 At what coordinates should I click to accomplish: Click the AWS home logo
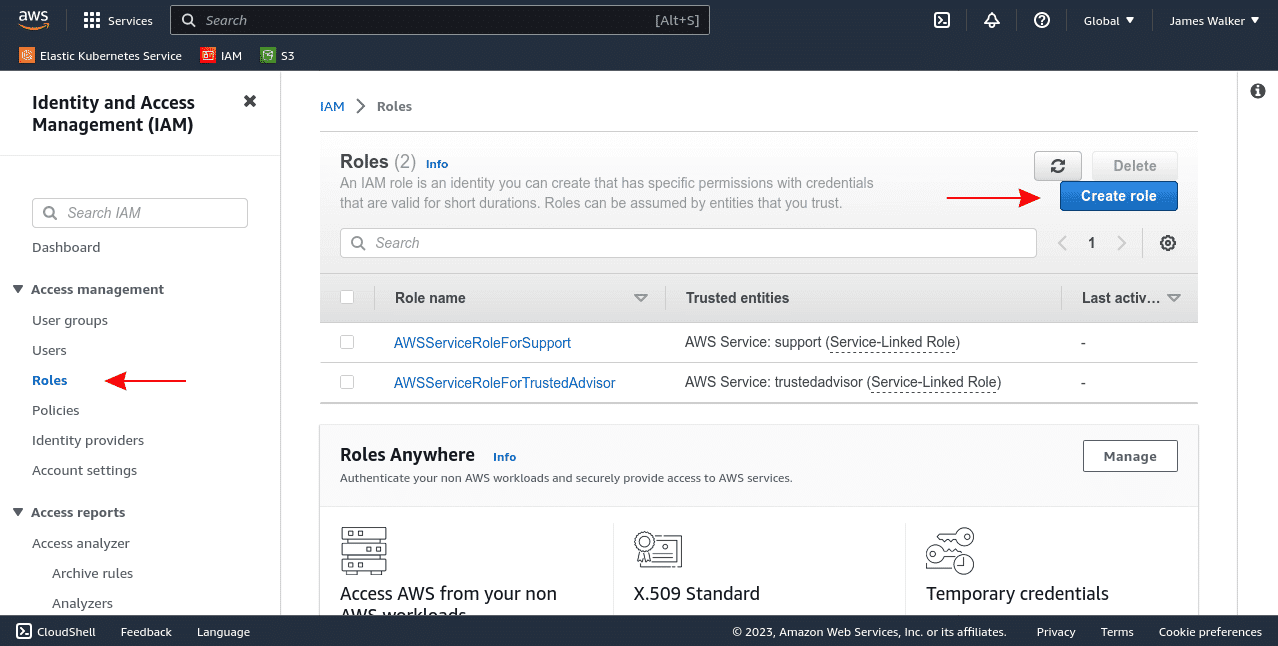tap(34, 18)
